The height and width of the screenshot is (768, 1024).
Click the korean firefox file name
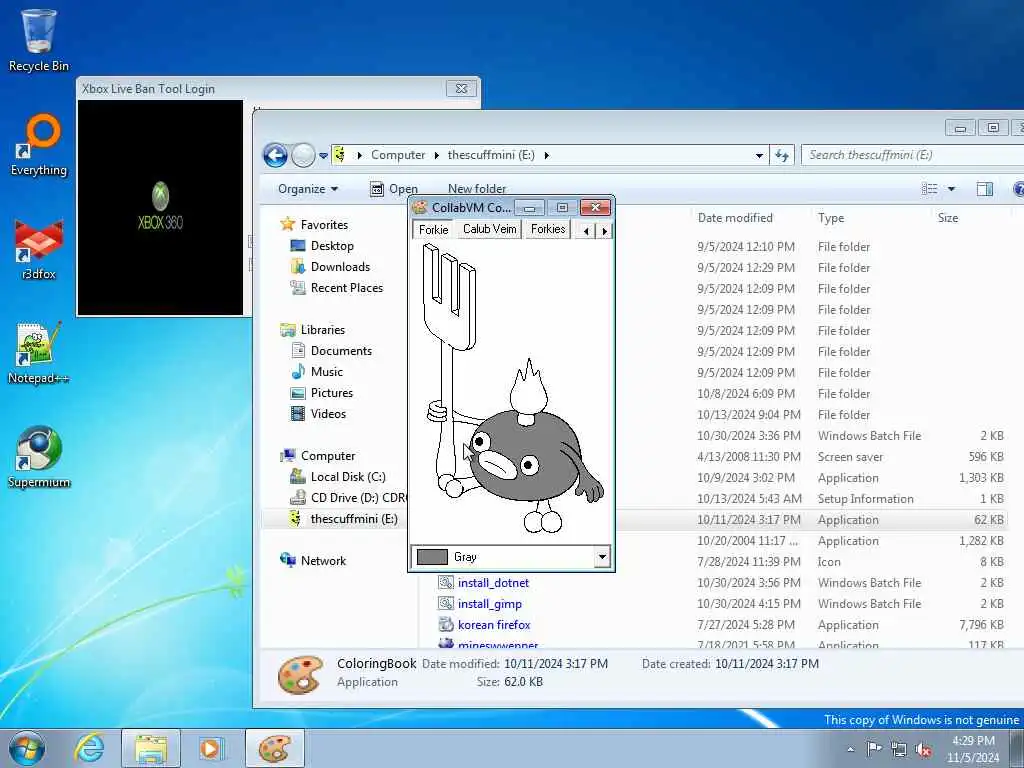point(494,624)
